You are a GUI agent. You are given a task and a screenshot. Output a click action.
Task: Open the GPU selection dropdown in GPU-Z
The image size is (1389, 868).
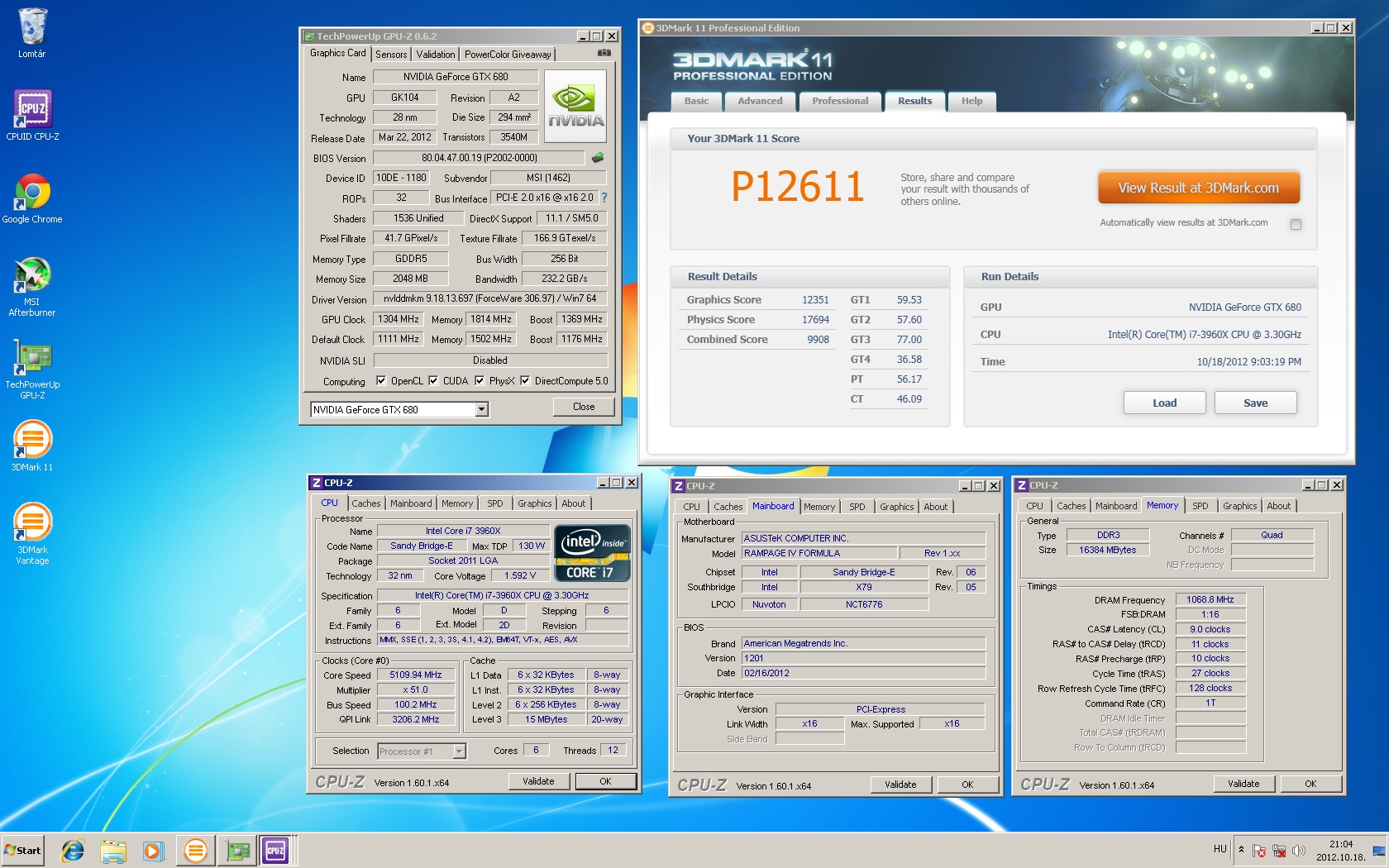(482, 410)
